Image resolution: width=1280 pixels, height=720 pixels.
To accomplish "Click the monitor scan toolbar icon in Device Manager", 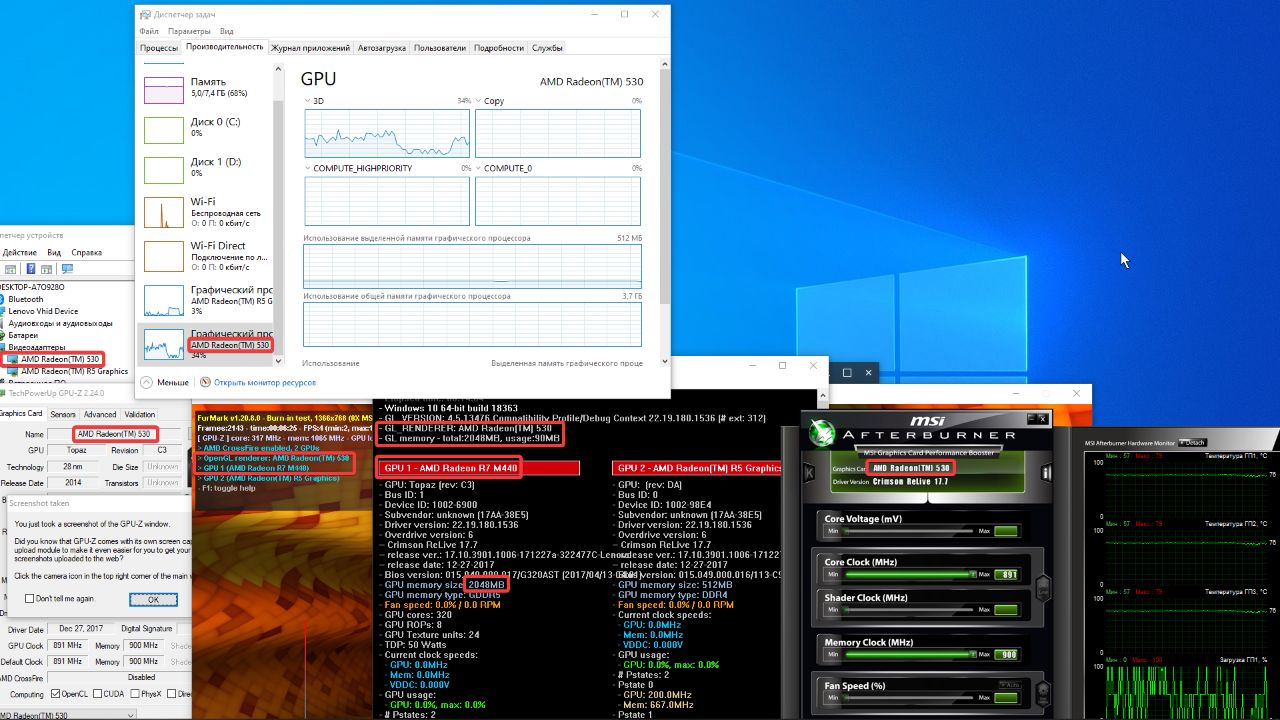I will (x=68, y=269).
